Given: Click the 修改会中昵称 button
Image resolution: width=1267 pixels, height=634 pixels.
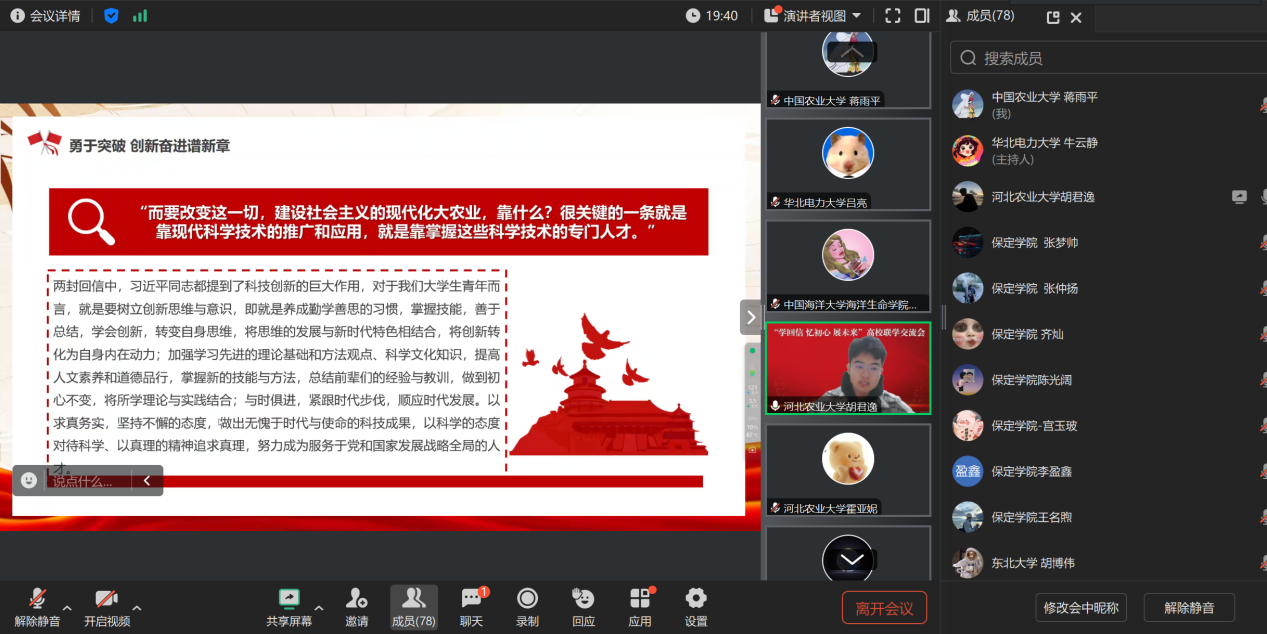Looking at the screenshot, I should (x=1081, y=607).
